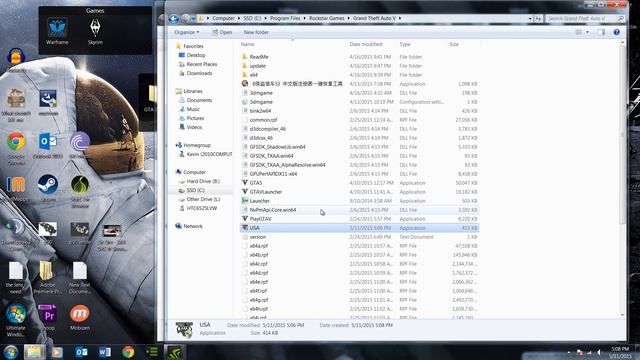Click the change your view icon
This screenshot has width=640, height=360.
(x=579, y=32)
